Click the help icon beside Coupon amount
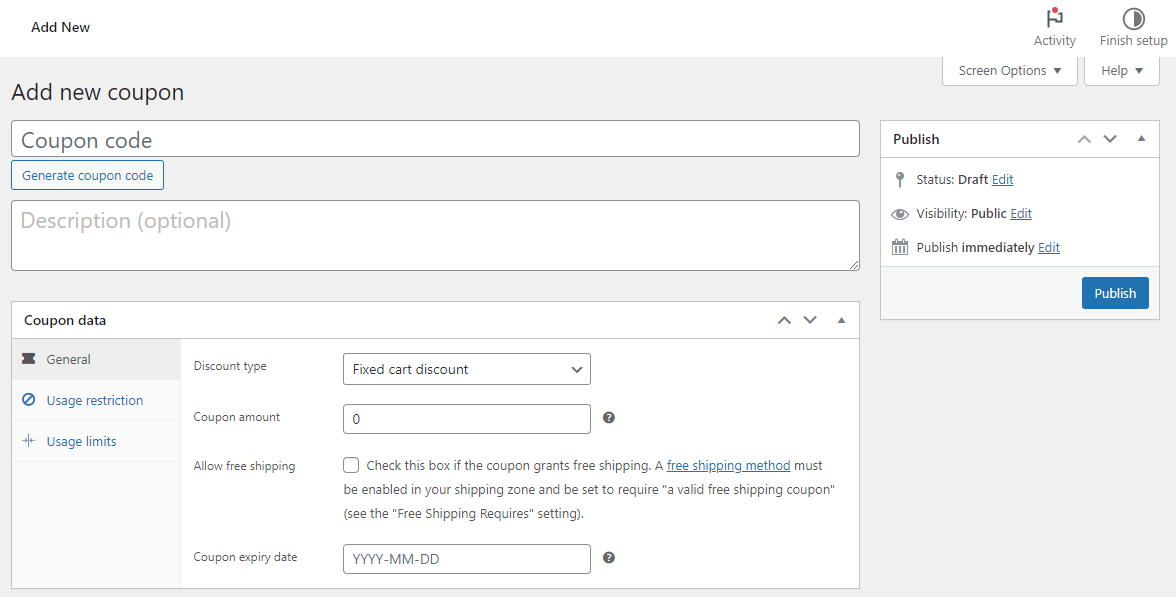 click(x=609, y=416)
